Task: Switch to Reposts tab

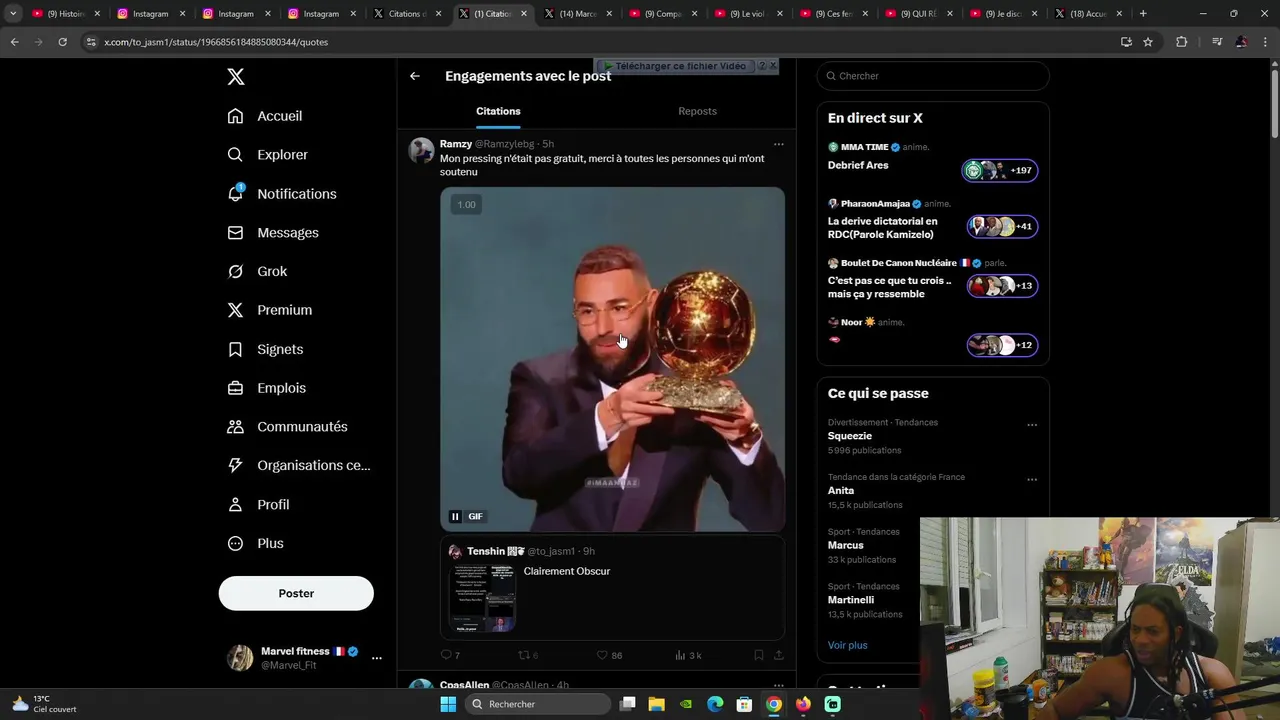Action: pos(697,111)
